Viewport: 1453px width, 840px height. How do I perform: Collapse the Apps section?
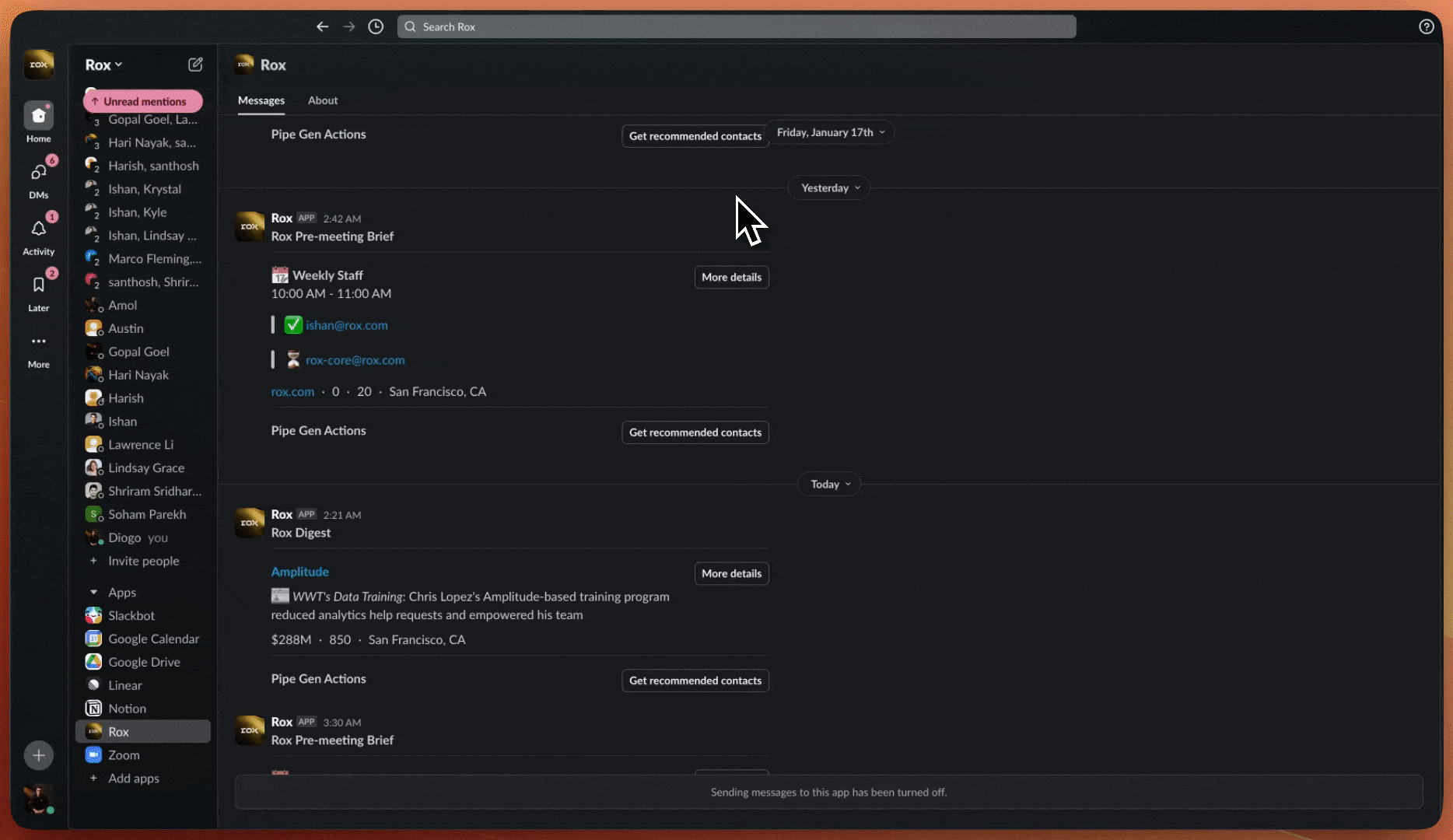(94, 592)
